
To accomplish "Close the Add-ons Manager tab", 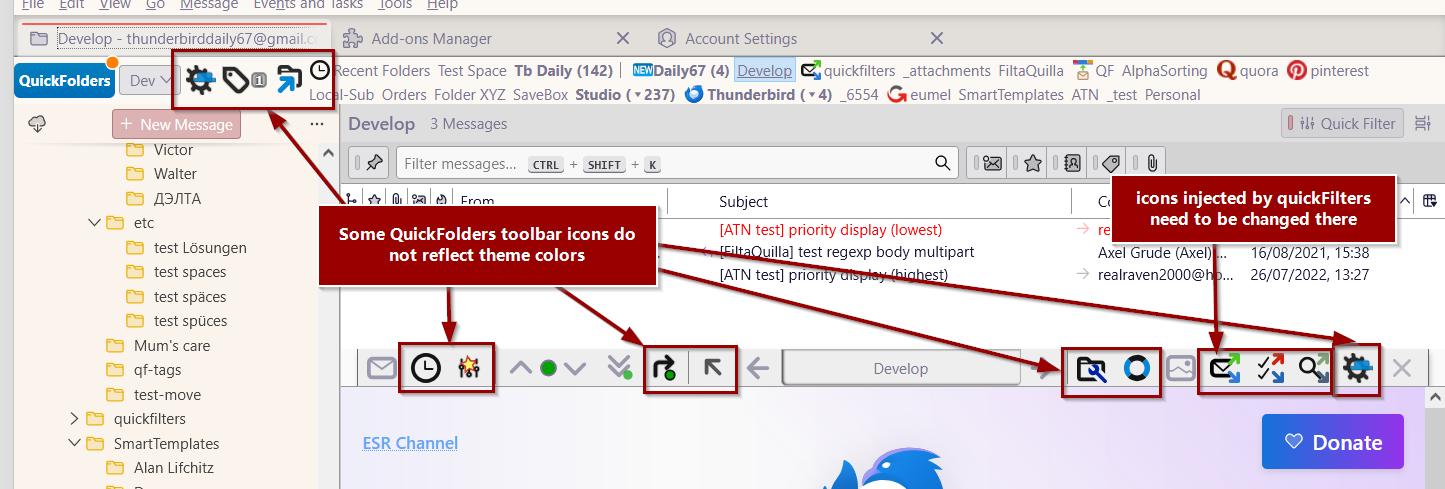I will (x=622, y=39).
